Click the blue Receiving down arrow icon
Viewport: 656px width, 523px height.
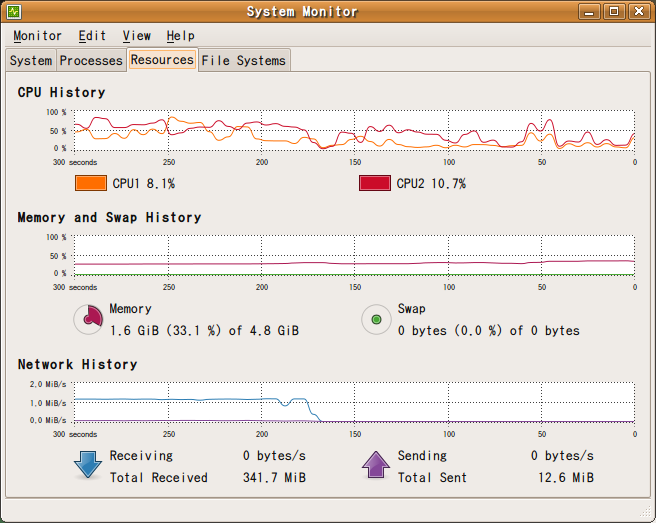point(89,466)
